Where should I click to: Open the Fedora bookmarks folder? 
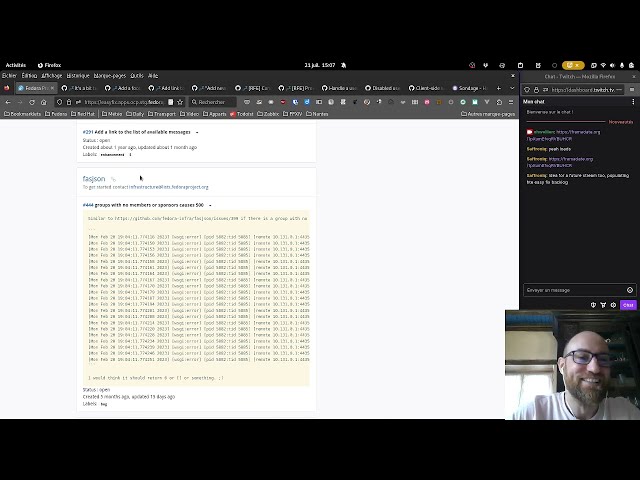[56, 114]
